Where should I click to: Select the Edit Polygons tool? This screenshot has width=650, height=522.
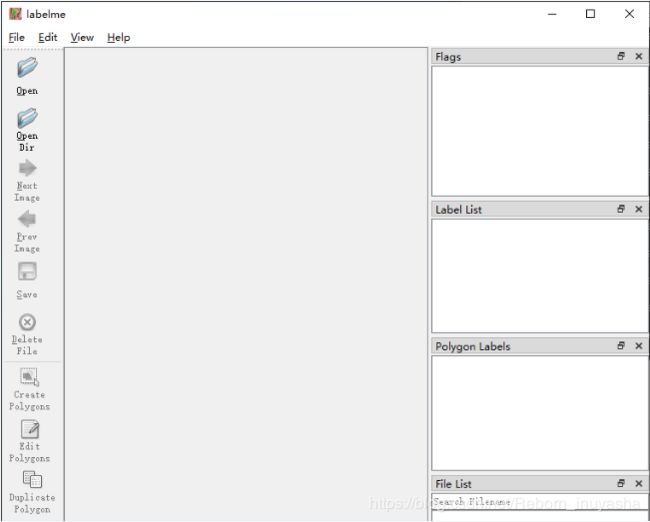29,429
